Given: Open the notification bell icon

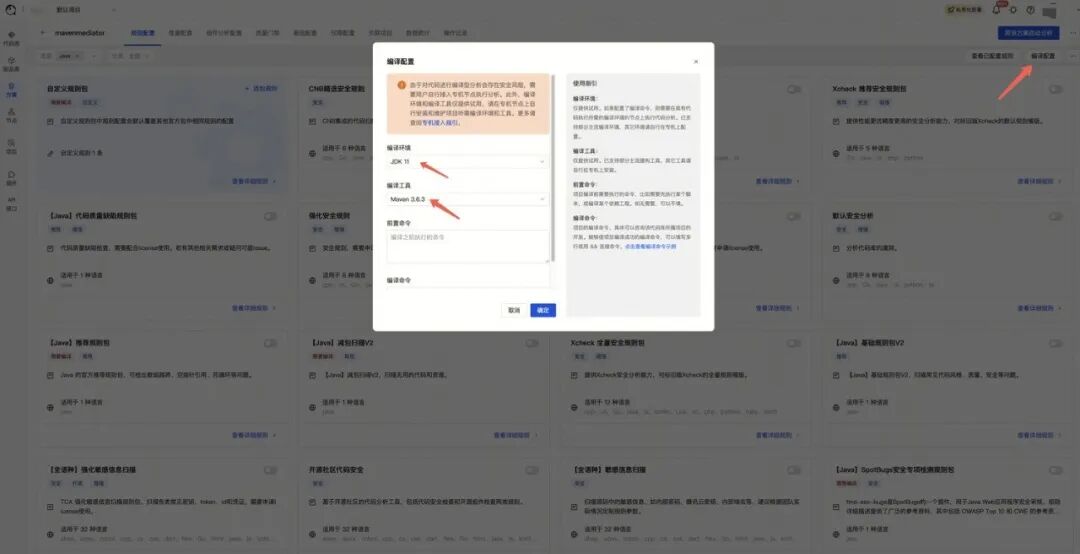Looking at the screenshot, I should click(996, 10).
